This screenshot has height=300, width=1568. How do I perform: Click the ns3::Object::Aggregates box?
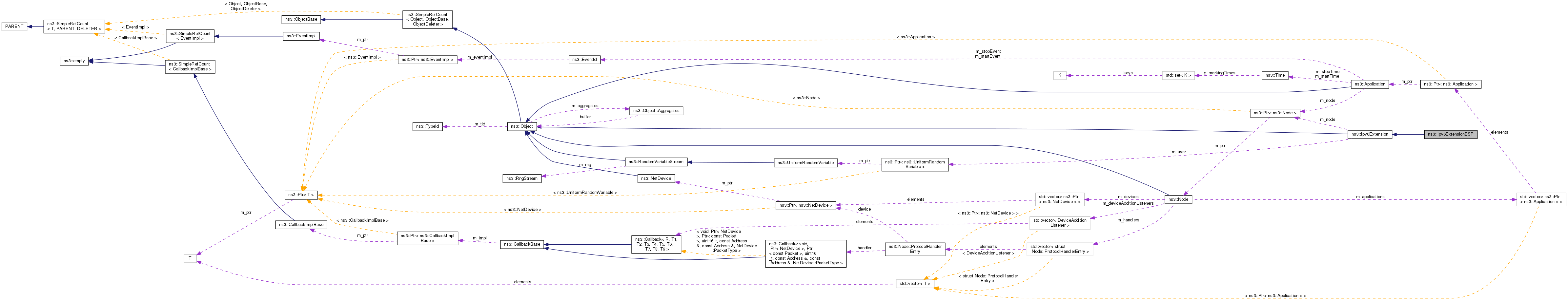(656, 110)
